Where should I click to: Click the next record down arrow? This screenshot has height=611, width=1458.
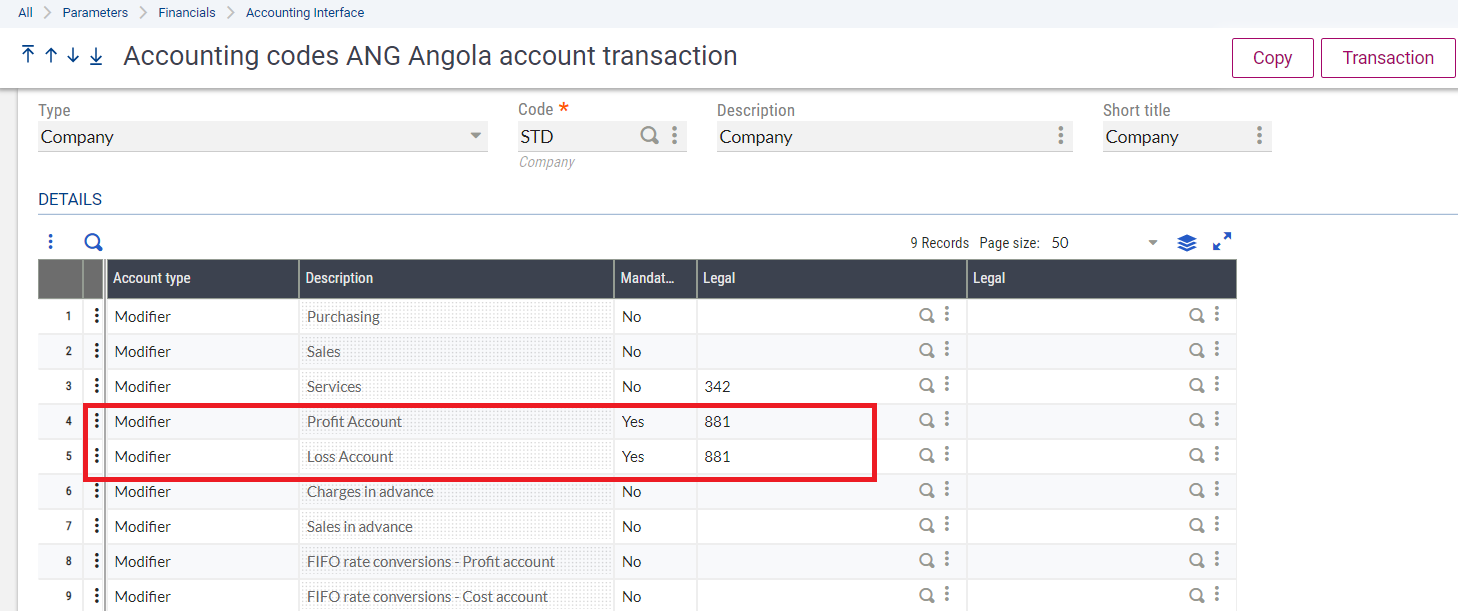73,55
